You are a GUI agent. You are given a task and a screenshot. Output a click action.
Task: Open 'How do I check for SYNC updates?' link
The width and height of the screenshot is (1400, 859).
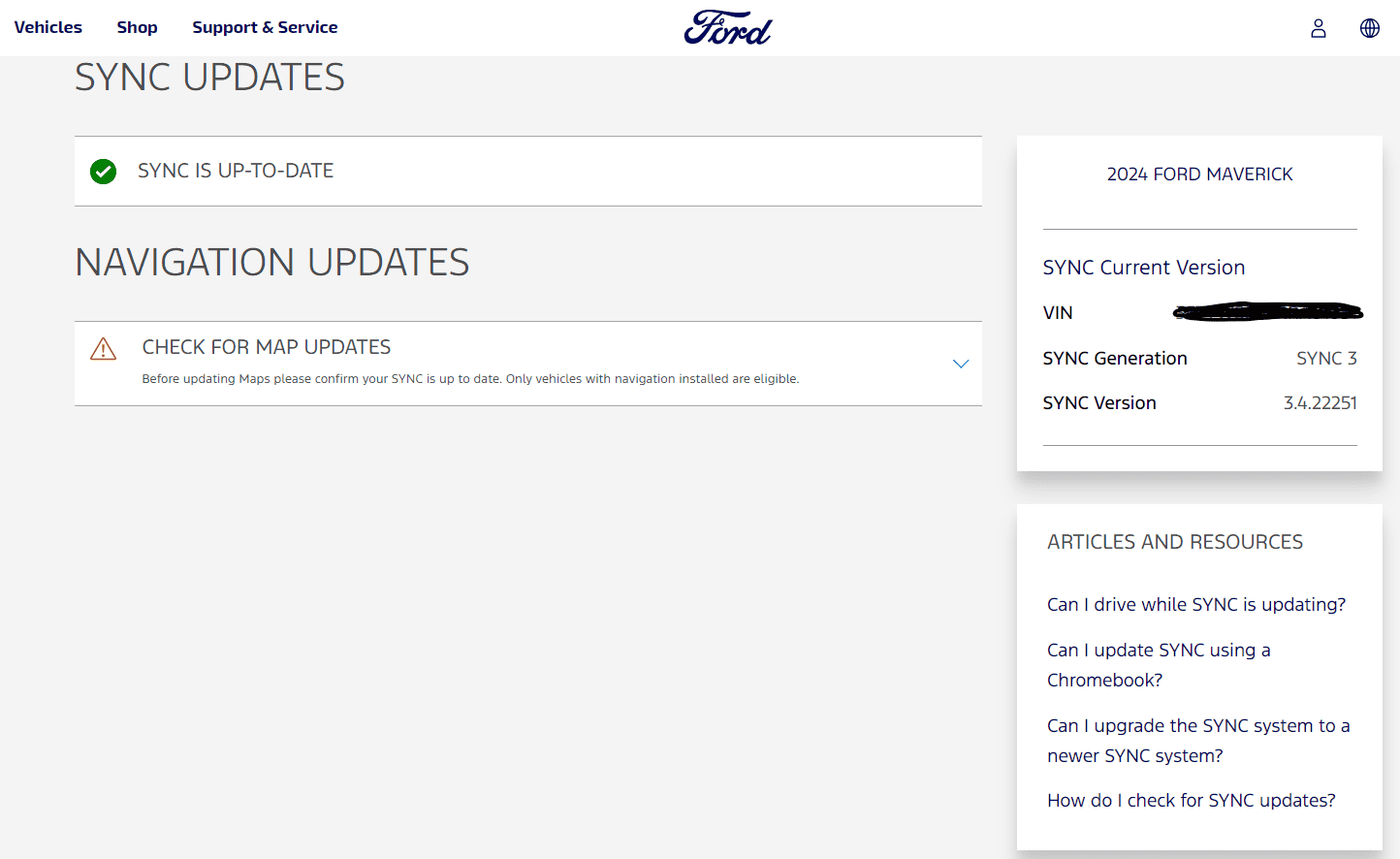pyautogui.click(x=1192, y=800)
